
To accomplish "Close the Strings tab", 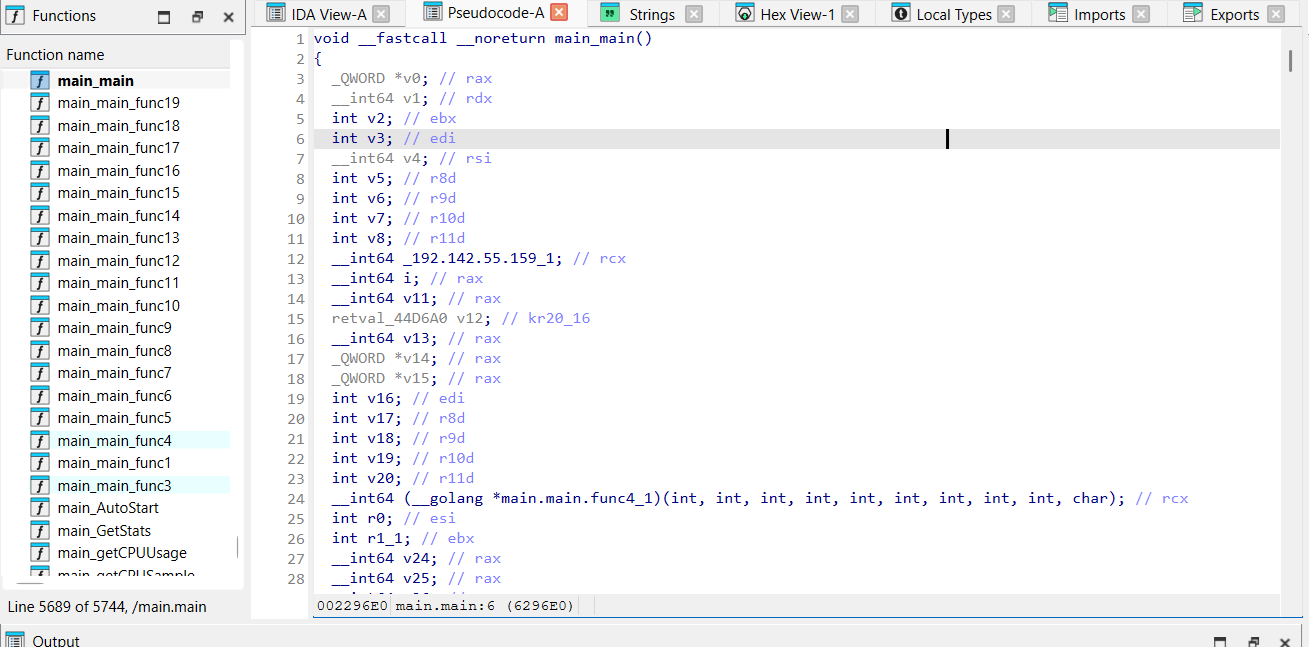I will point(694,14).
